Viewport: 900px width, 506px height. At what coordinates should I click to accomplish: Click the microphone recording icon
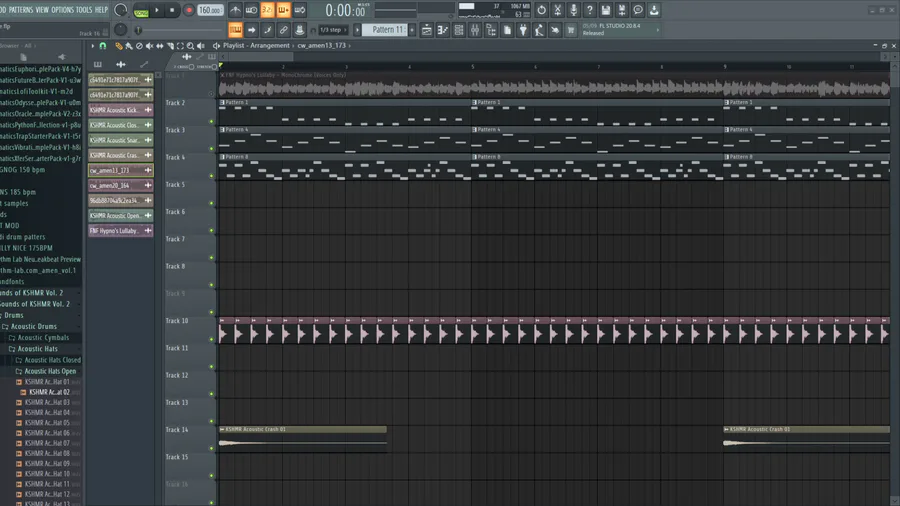573,10
